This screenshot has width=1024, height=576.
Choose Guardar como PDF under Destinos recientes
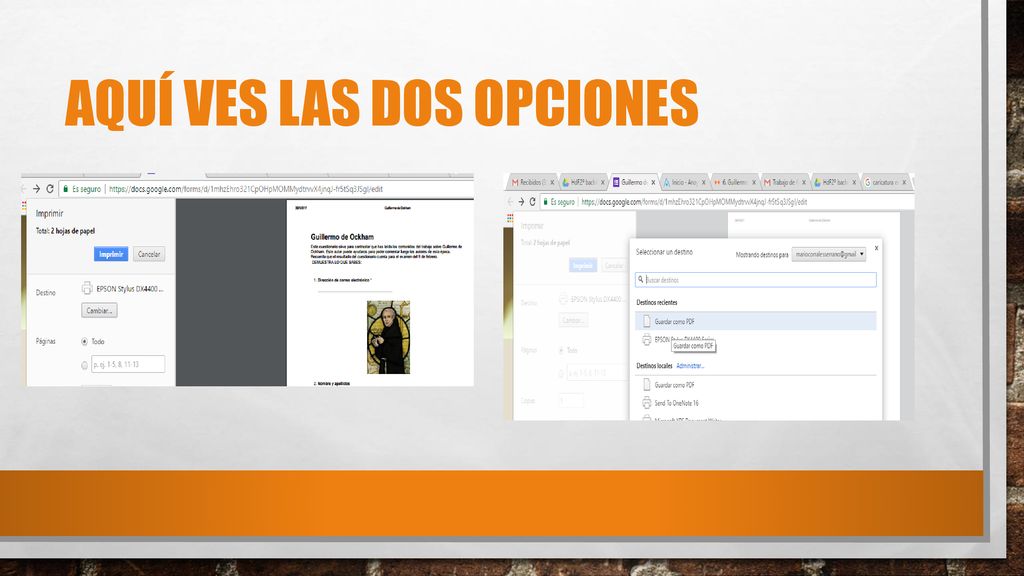[756, 321]
